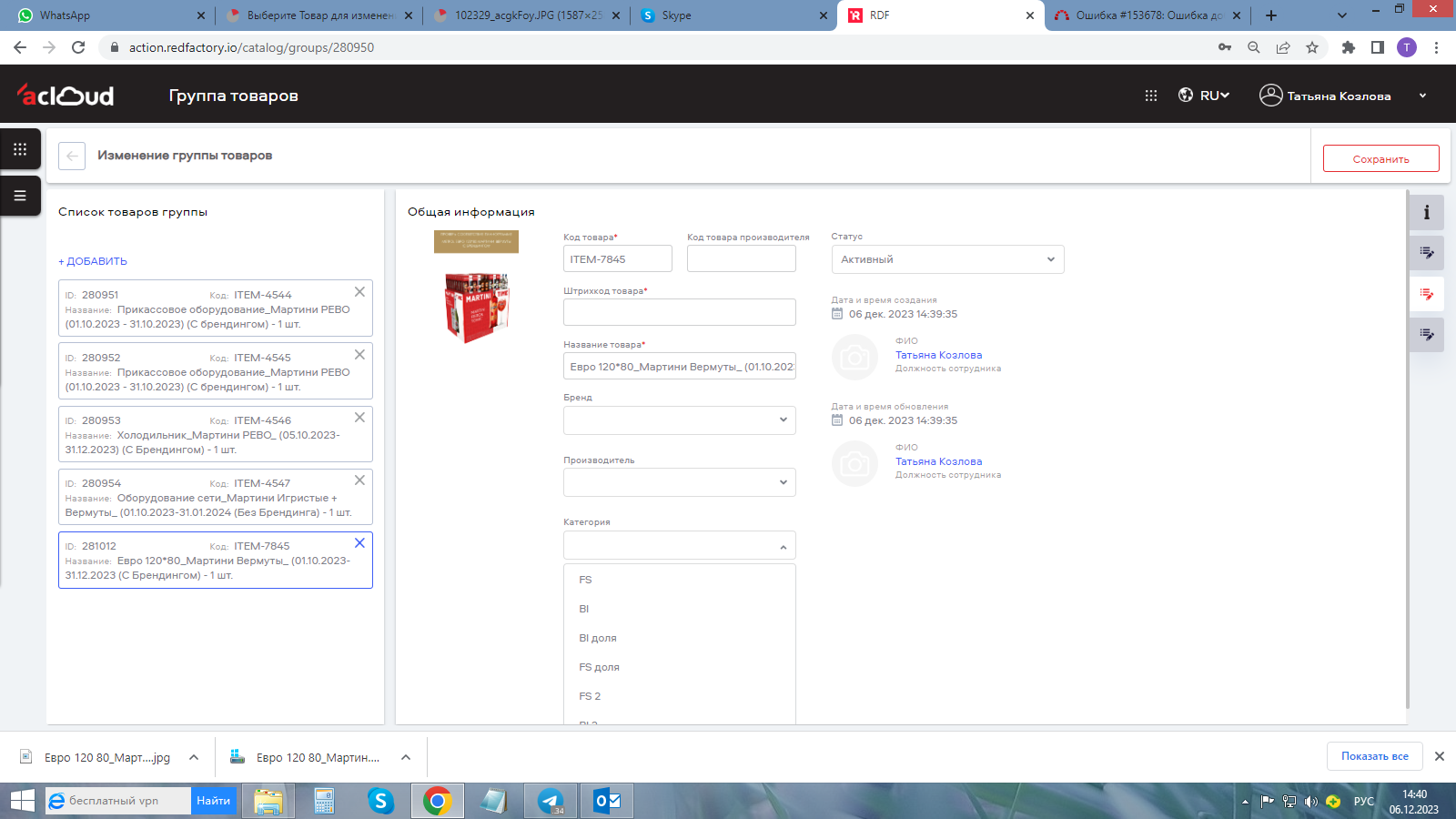Select list item 280954 Оборудование сети_Мартини
This screenshot has height=819, width=1456.
pyautogui.click(x=216, y=497)
